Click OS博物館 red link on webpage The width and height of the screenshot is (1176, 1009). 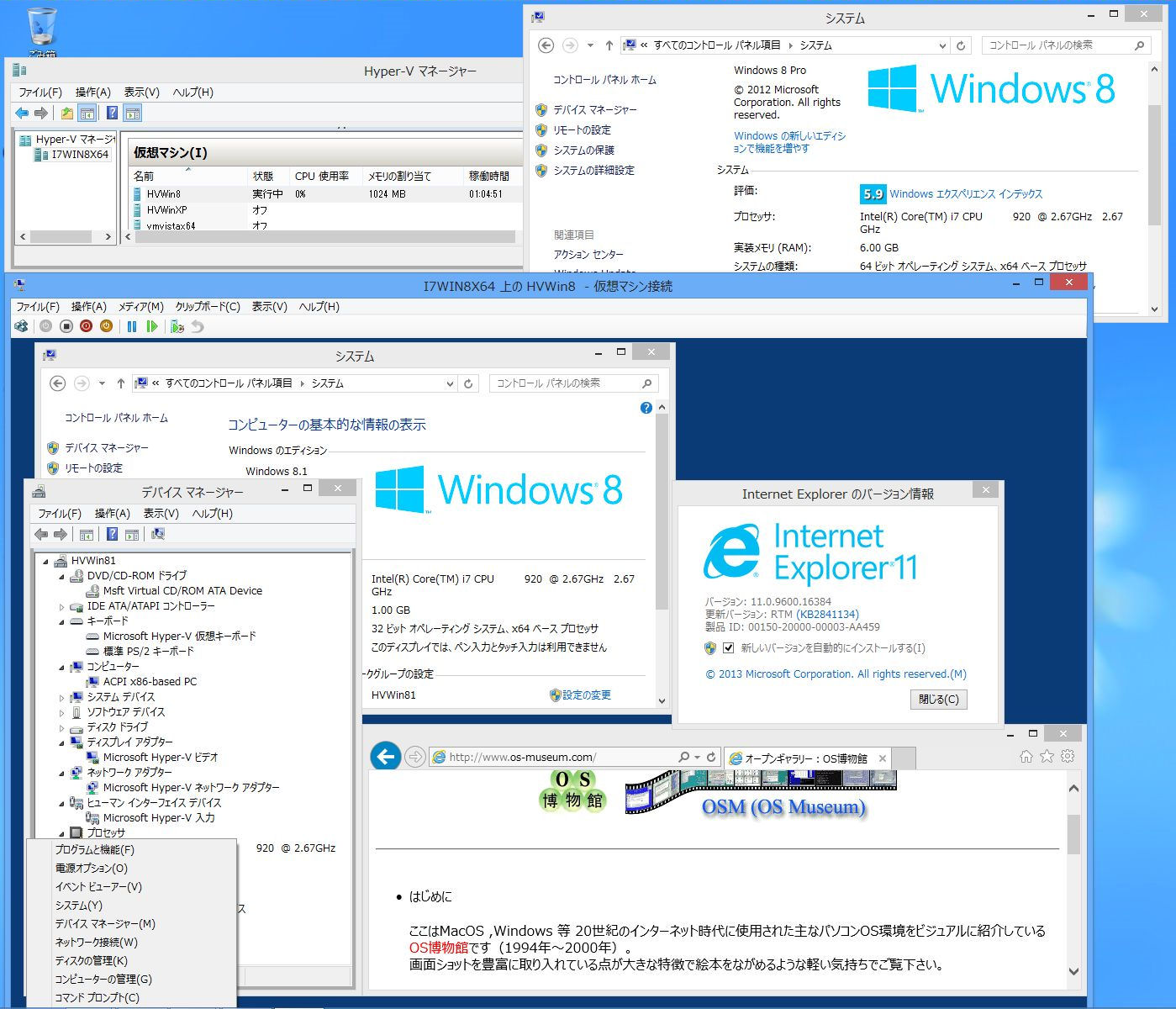(438, 948)
